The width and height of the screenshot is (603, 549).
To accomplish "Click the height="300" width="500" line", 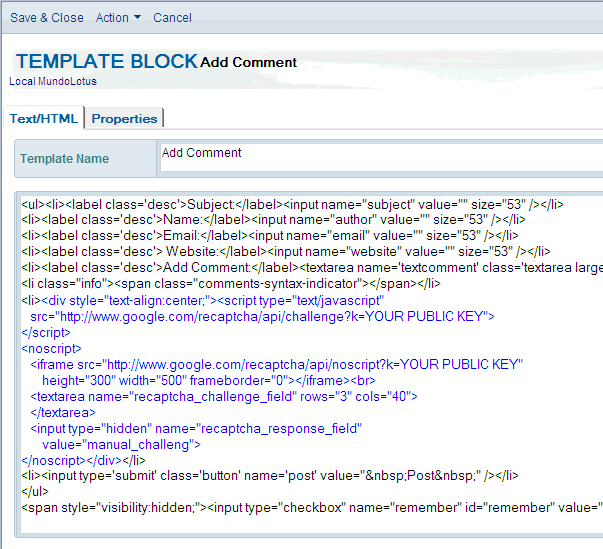I will tap(209, 381).
